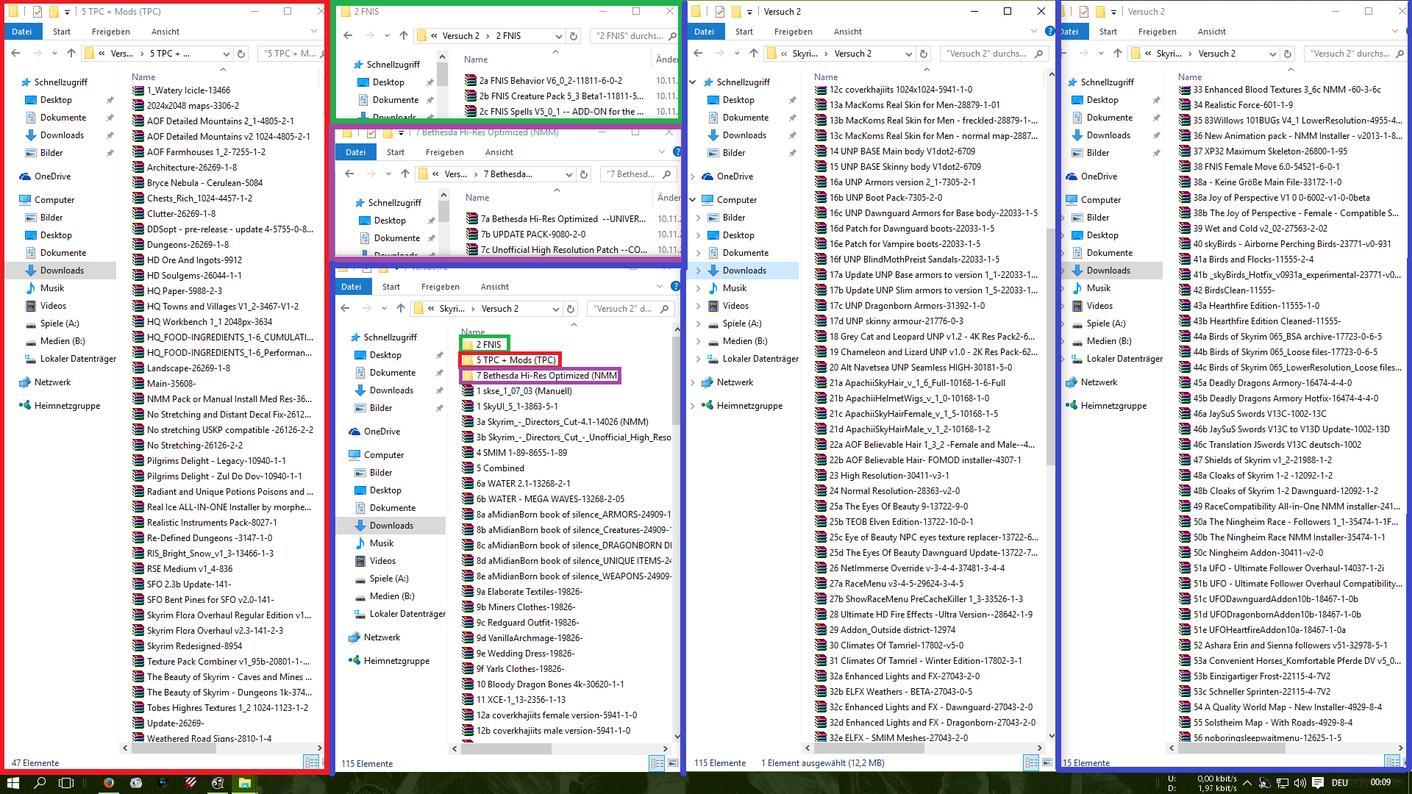
Task: Open the Freigeben tab in 7 Bethesda window
Action: point(444,152)
